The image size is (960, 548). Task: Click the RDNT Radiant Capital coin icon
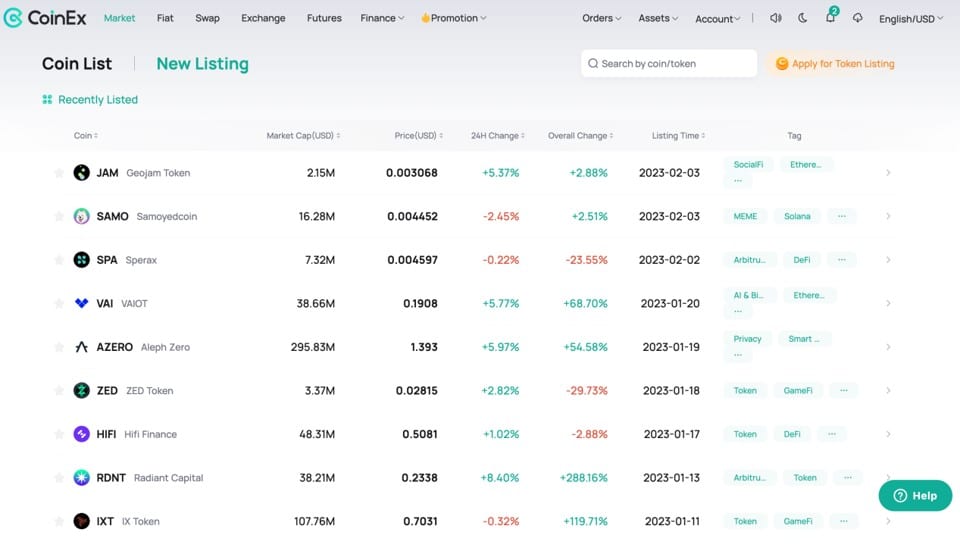tap(82, 478)
